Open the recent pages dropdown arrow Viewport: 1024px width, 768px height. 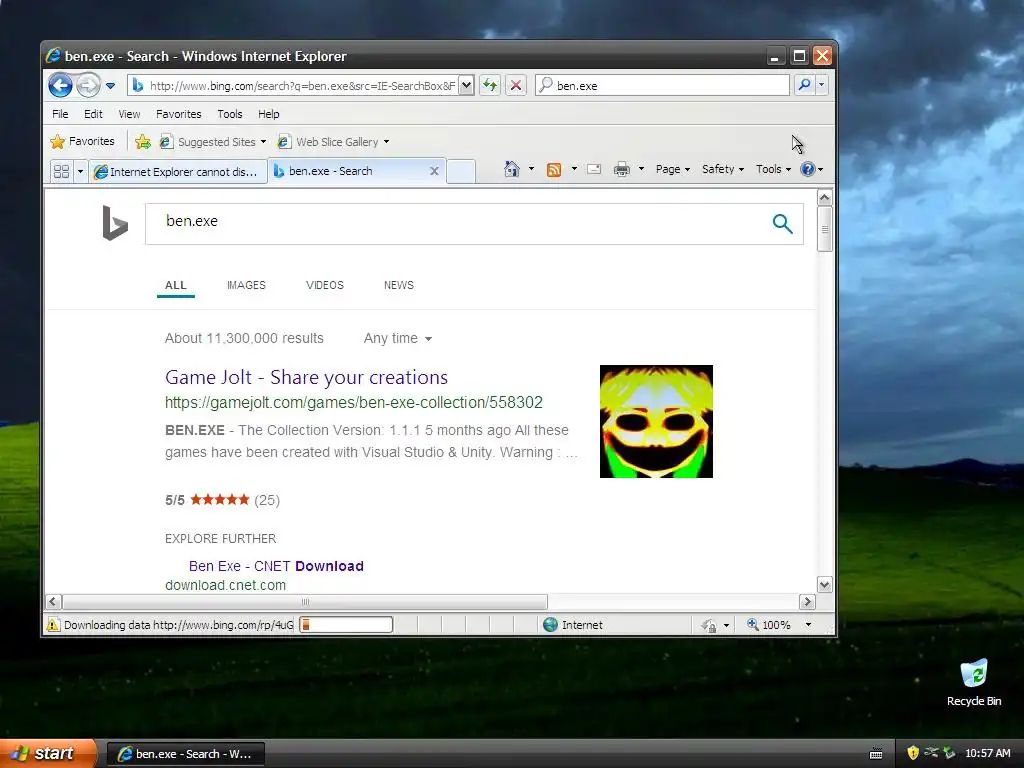tap(110, 86)
